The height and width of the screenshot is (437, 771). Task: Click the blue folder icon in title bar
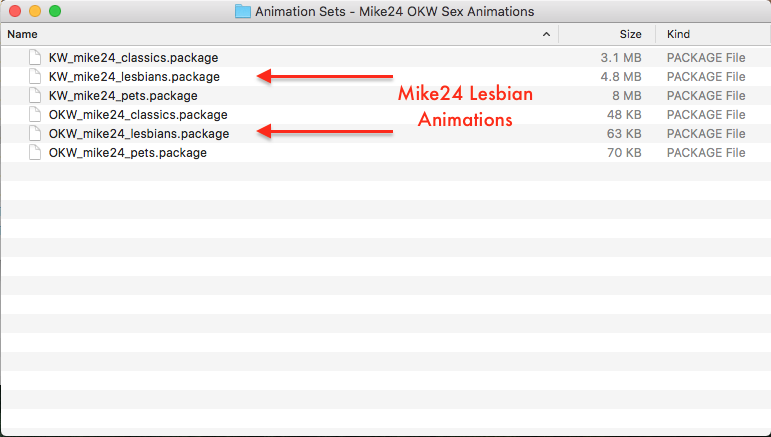click(x=243, y=11)
